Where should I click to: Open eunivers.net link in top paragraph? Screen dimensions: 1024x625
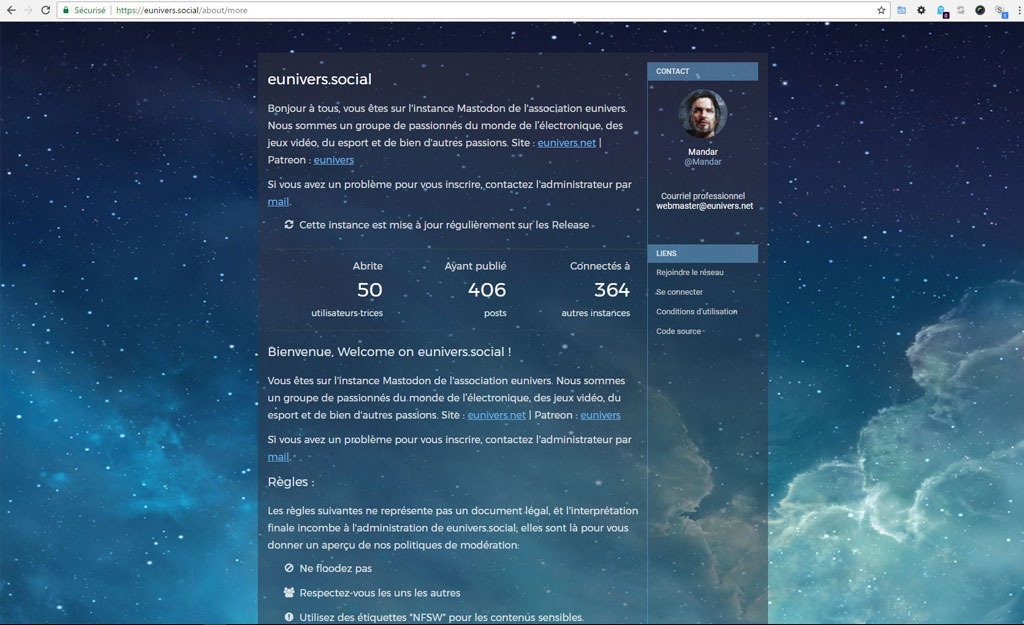(567, 142)
